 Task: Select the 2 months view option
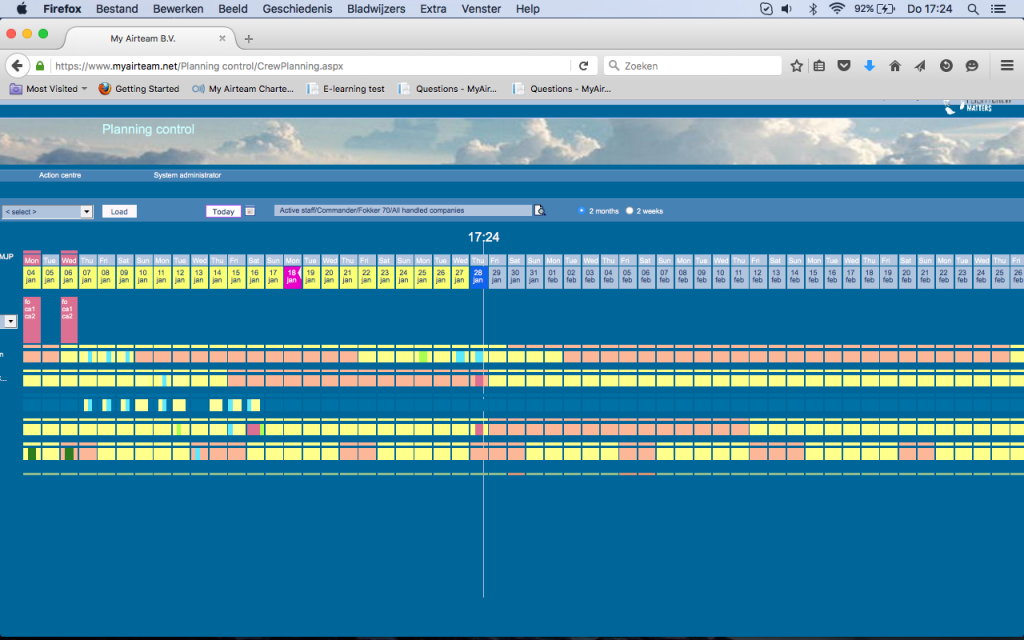click(x=582, y=211)
